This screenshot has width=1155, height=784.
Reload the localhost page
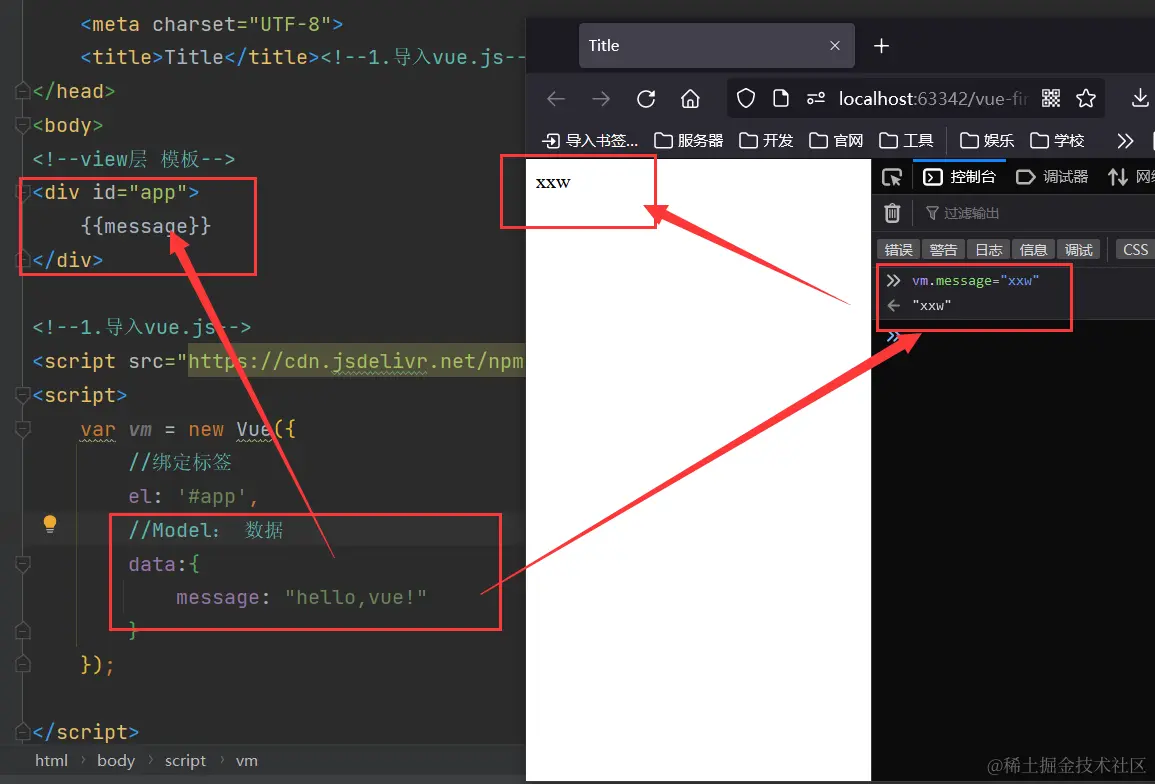(x=646, y=98)
